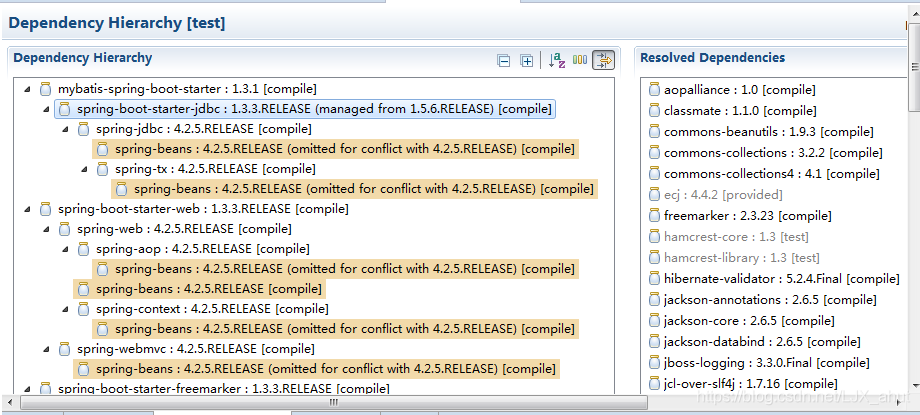Select jackson-annotations : 2.6.5 entry
The height and width of the screenshot is (415, 920).
tap(763, 299)
